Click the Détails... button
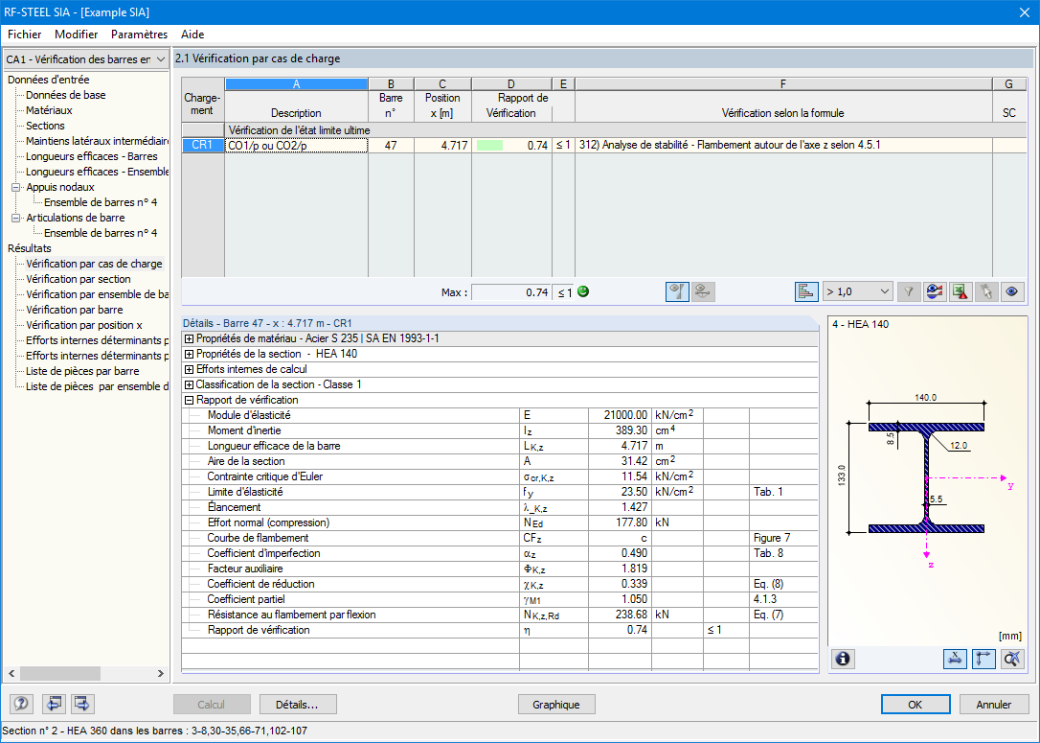 coord(297,705)
